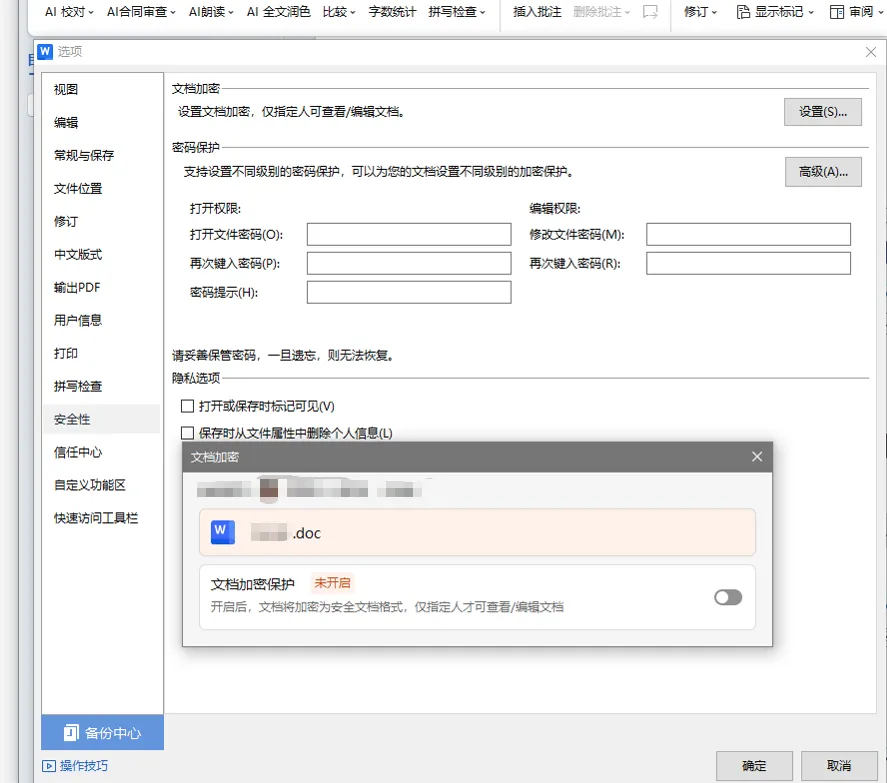This screenshot has width=887, height=783.
Task: Click the 再次键入密码(R) field
Action: 748,263
